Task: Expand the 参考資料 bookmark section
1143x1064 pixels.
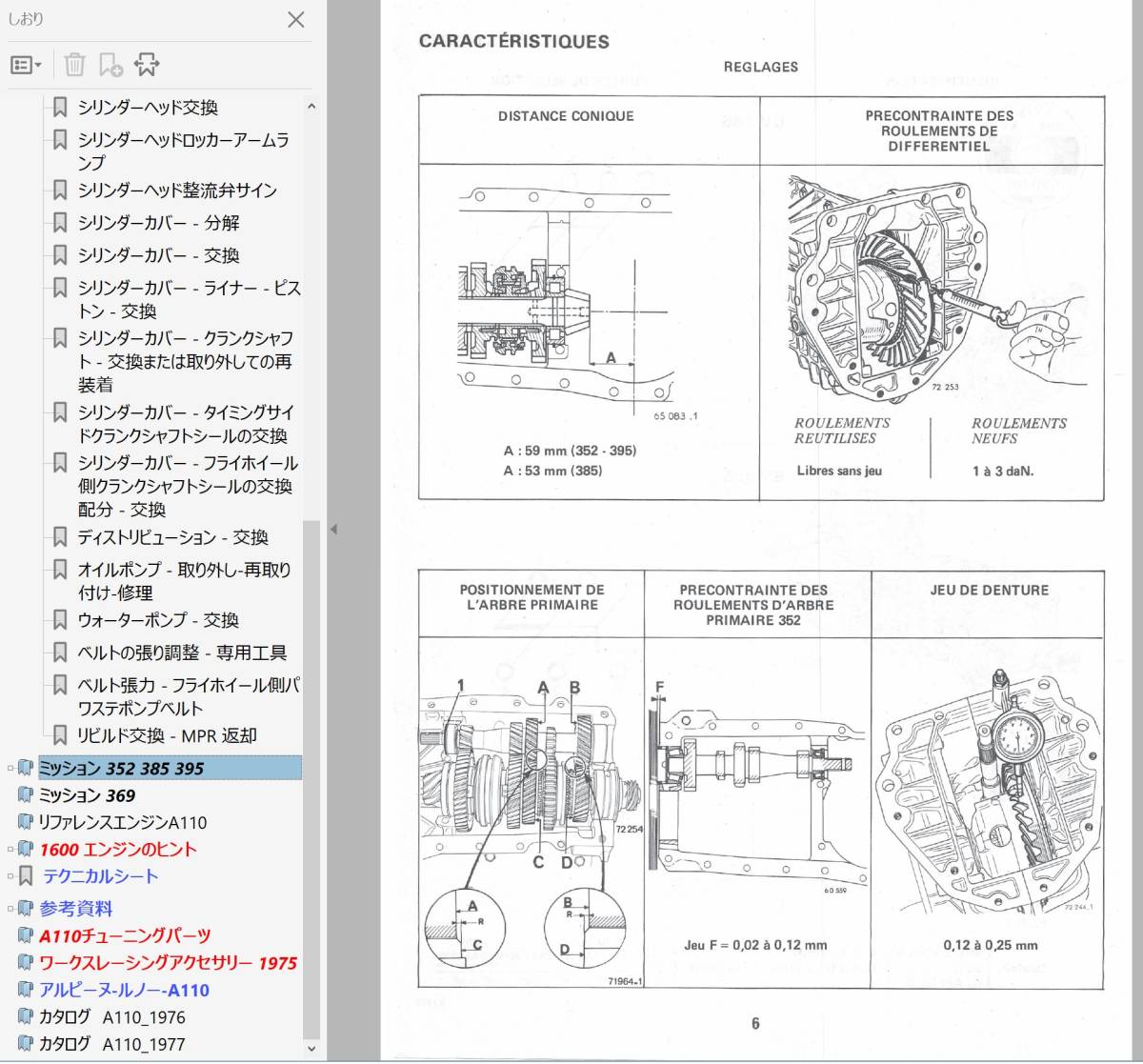Action: coord(10,909)
